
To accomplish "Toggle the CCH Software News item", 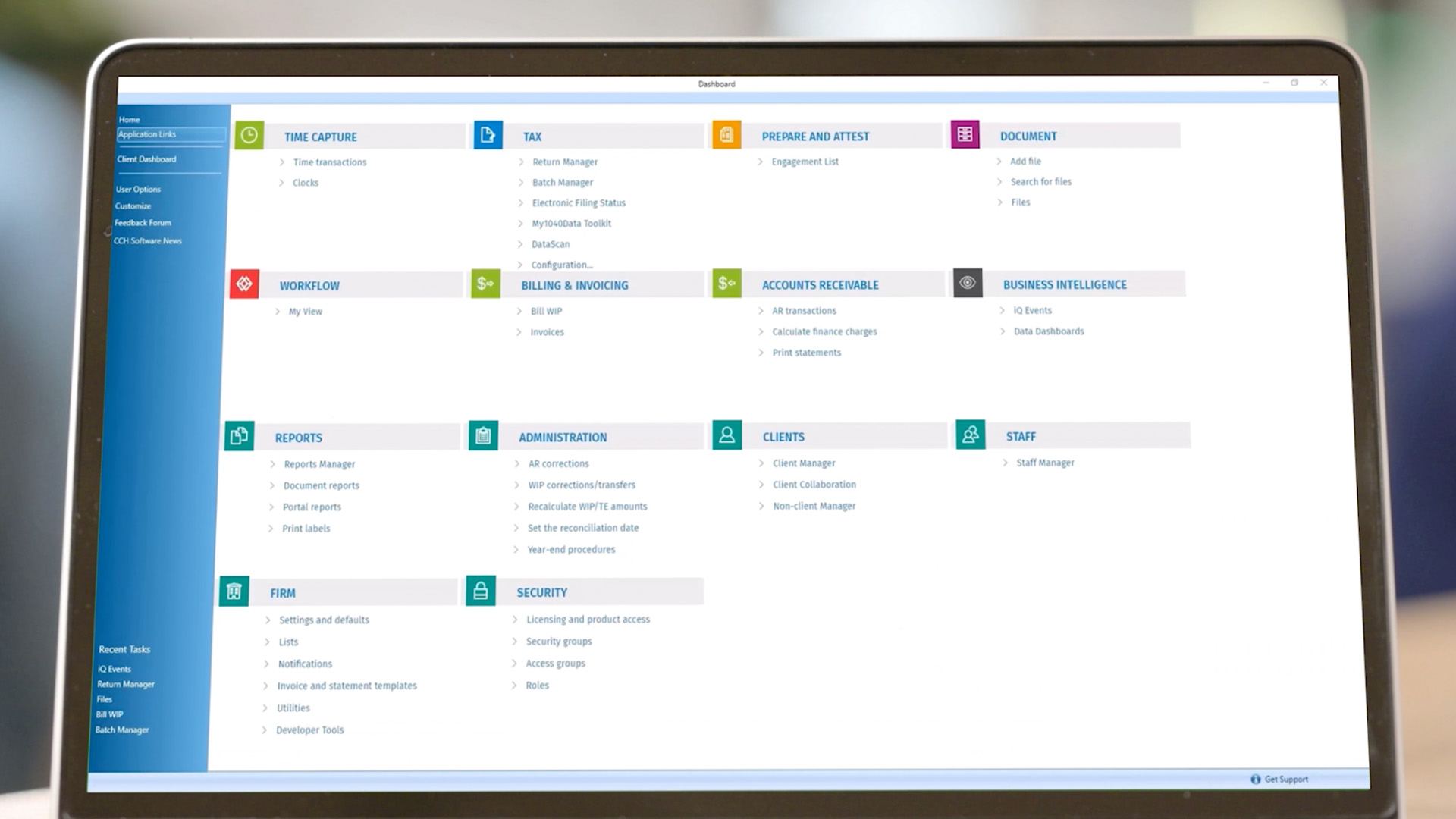I will tap(148, 240).
